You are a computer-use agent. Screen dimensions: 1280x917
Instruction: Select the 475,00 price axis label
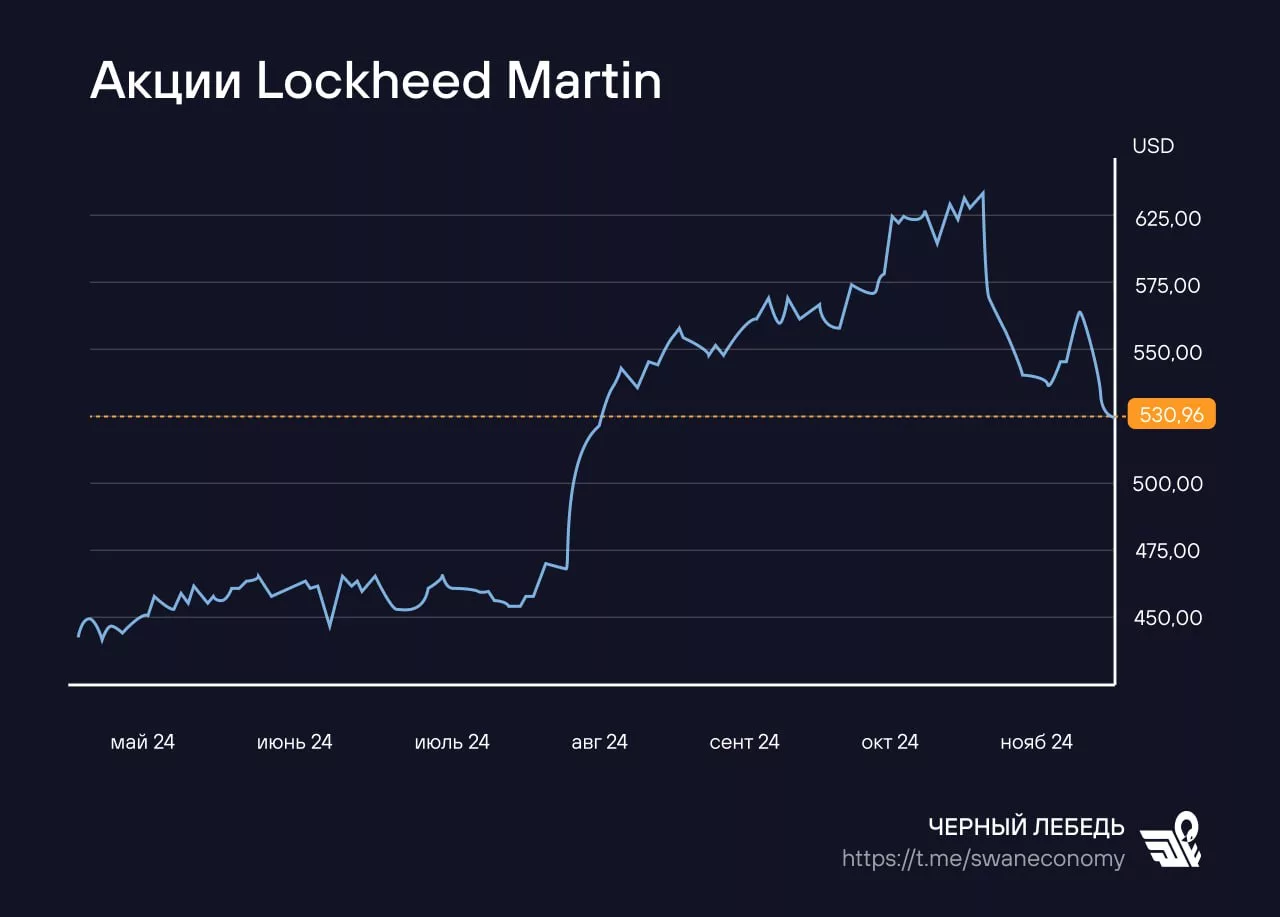point(1168,550)
